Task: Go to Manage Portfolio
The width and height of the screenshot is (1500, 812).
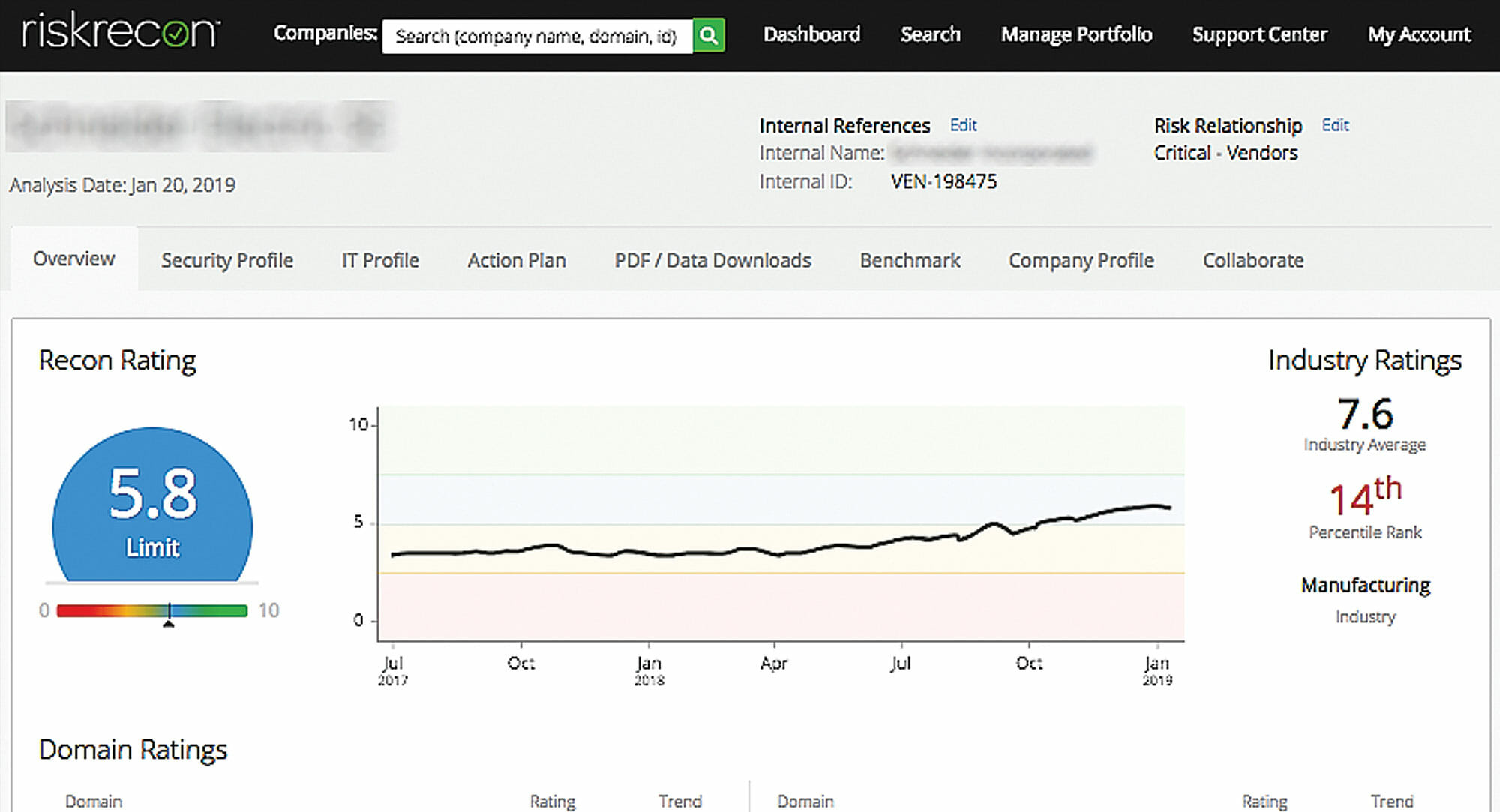Action: pos(1076,34)
